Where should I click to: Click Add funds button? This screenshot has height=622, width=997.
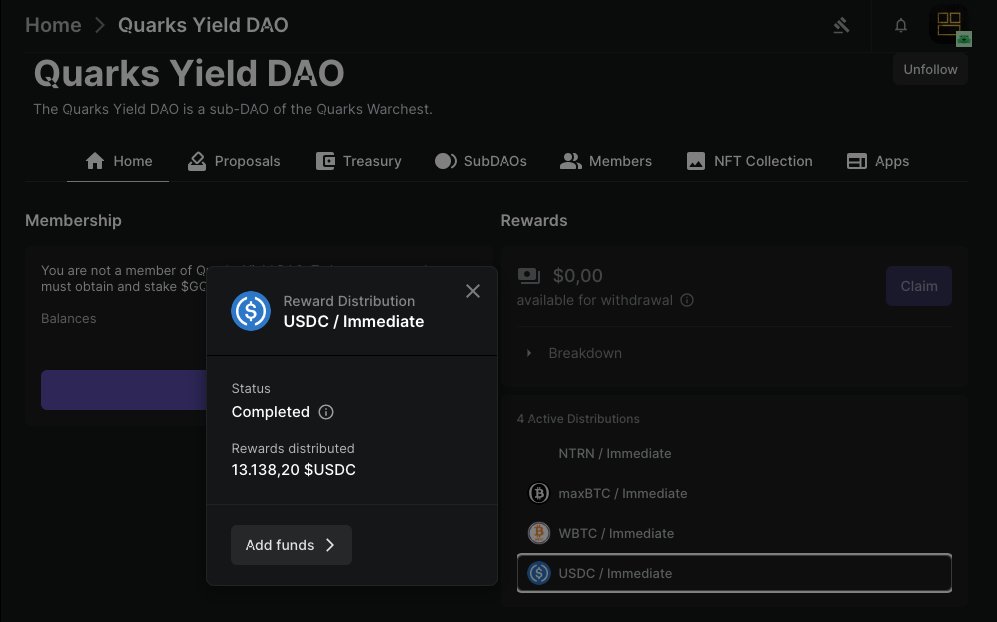click(x=291, y=545)
